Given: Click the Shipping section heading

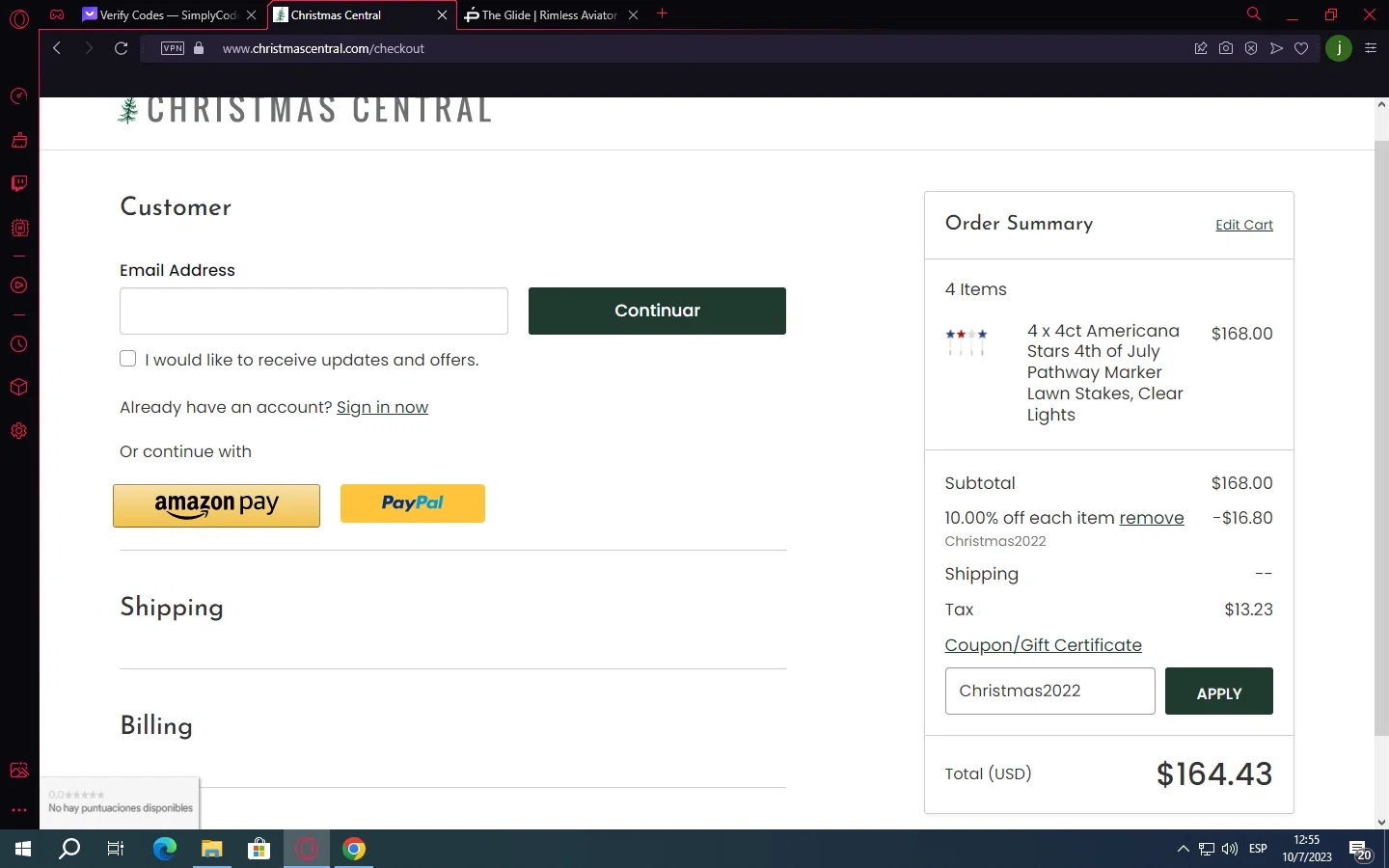Looking at the screenshot, I should point(172,608).
